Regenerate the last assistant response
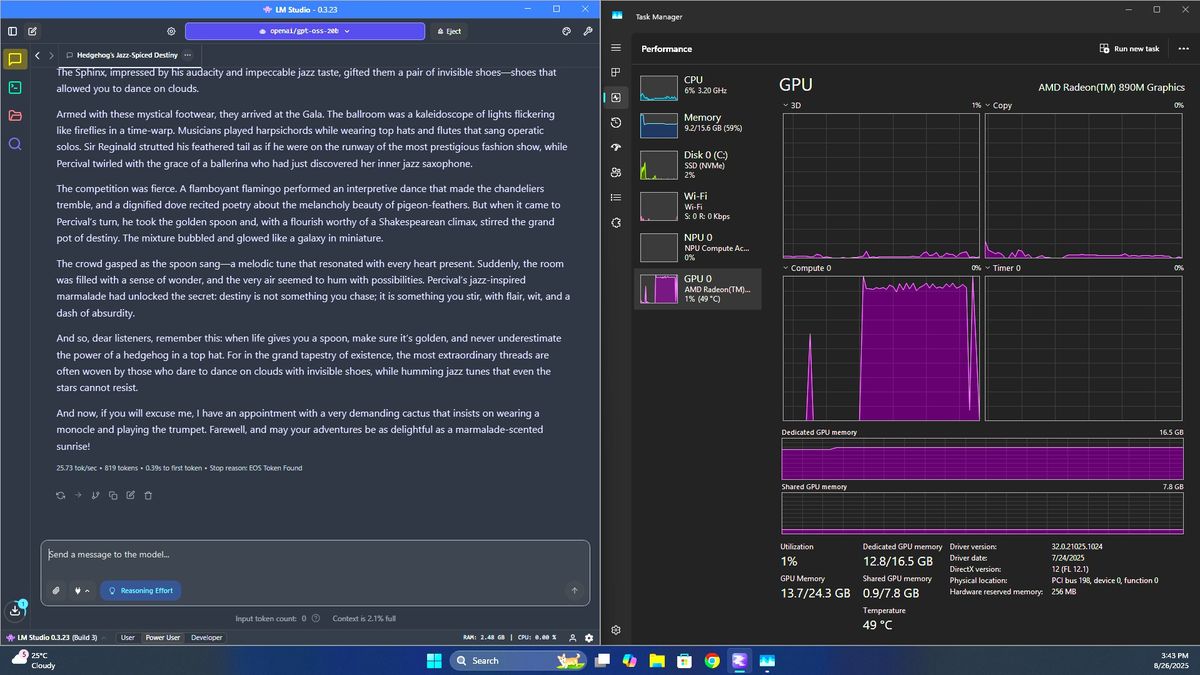 [61, 495]
